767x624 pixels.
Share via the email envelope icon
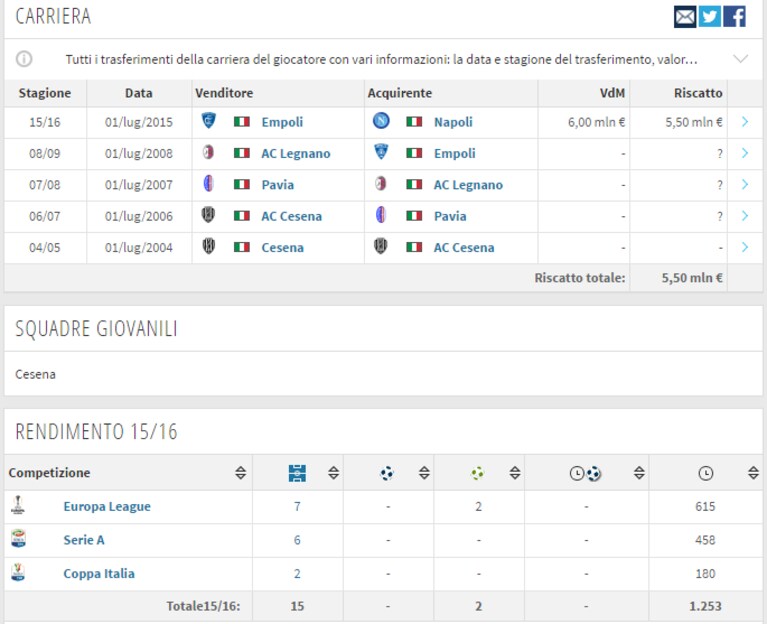pos(685,17)
